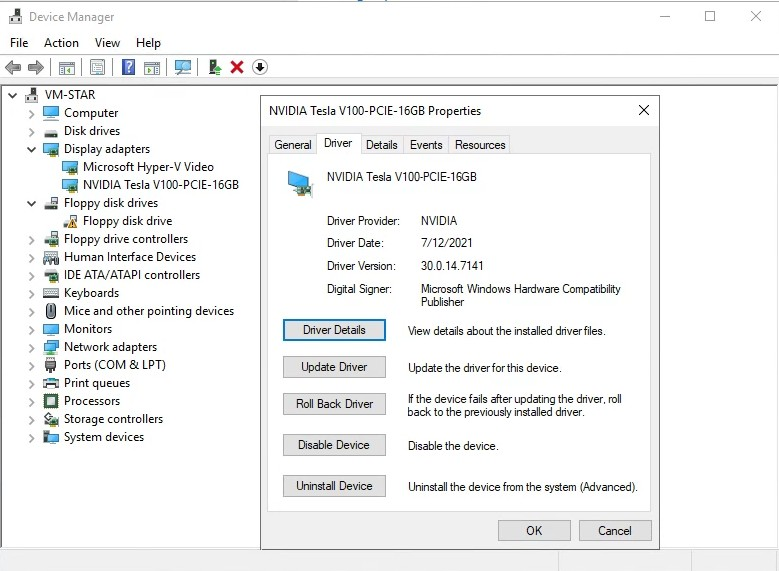Image resolution: width=779 pixels, height=571 pixels.
Task: Click the driver version 30.0.14.7141 text
Action: click(x=452, y=266)
